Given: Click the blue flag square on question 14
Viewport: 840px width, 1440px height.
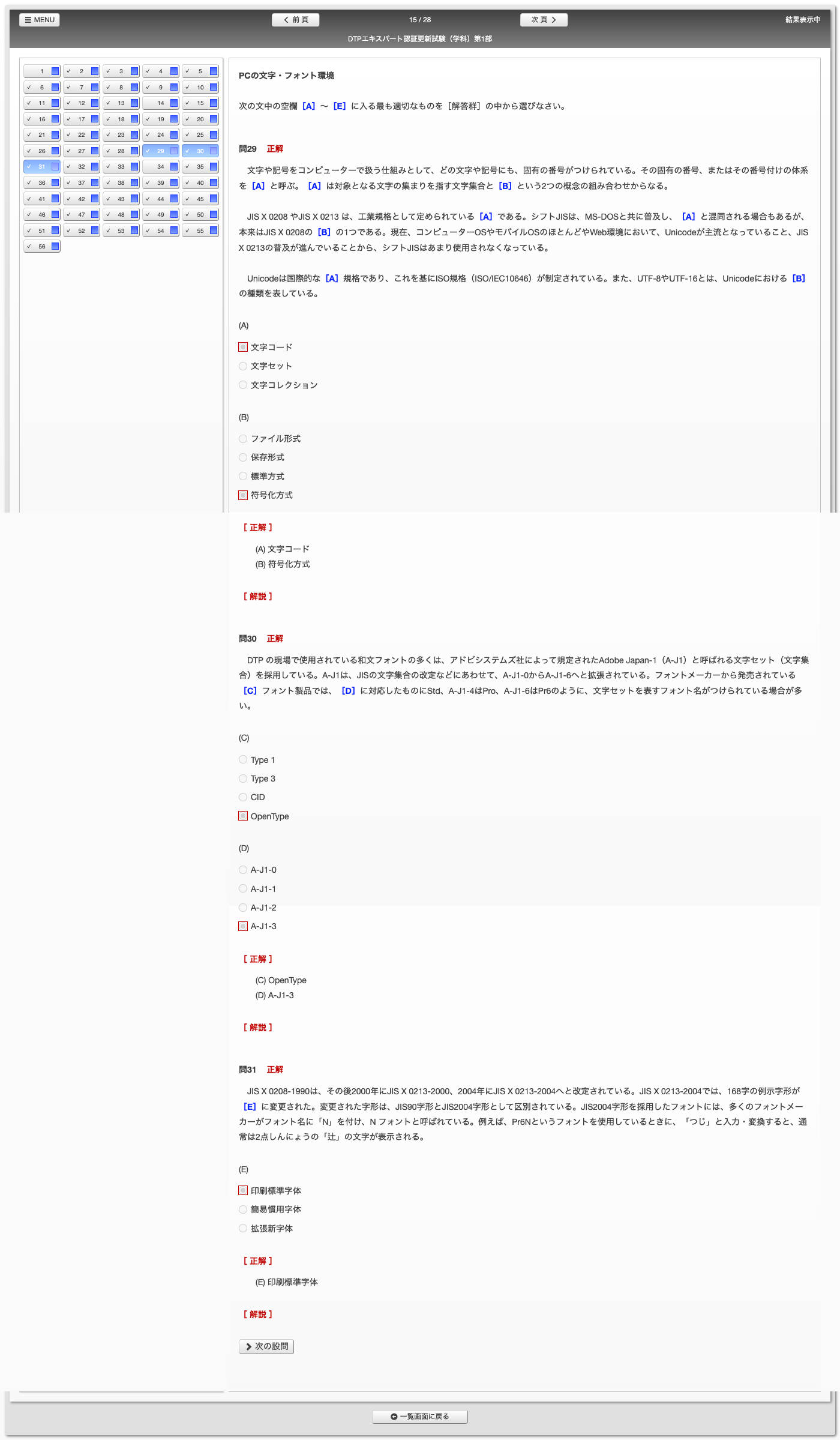Looking at the screenshot, I should tap(174, 103).
